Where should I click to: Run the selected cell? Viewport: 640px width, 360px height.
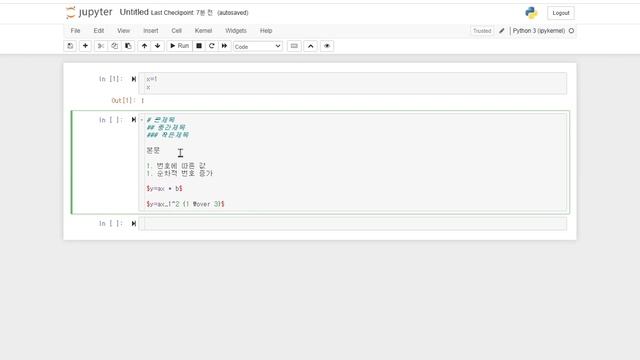[x=179, y=46]
